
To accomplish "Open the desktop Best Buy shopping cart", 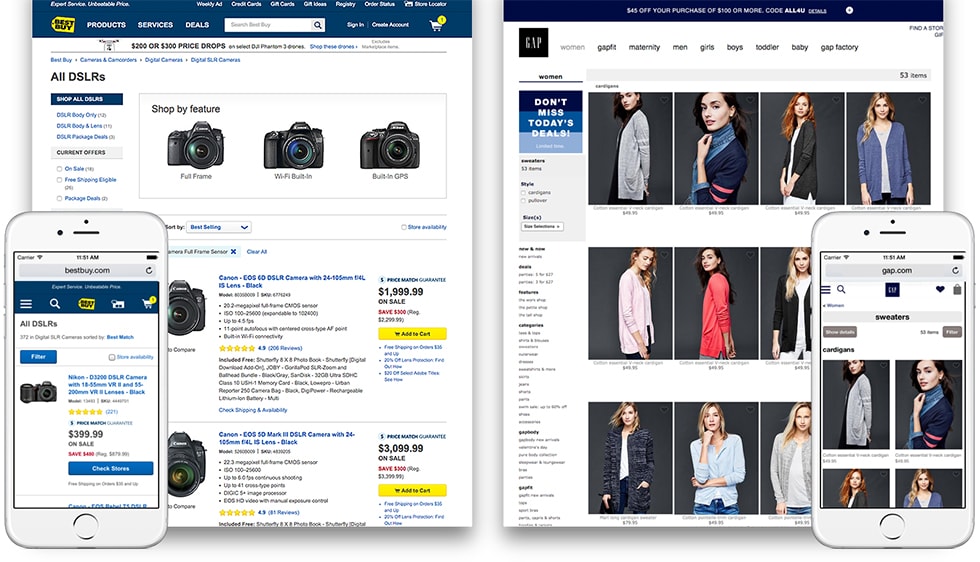I will tap(436, 25).
